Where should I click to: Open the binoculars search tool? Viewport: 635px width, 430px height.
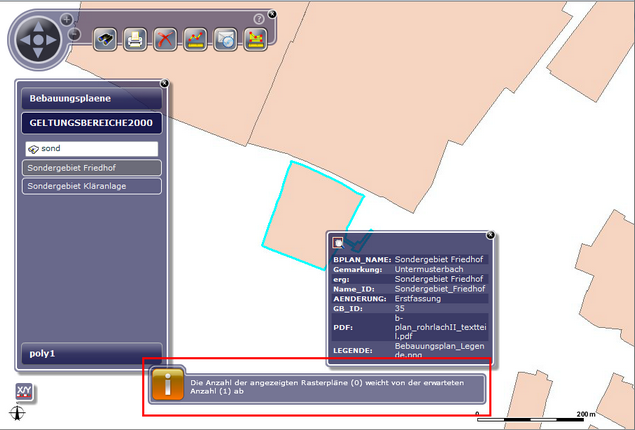pos(105,39)
